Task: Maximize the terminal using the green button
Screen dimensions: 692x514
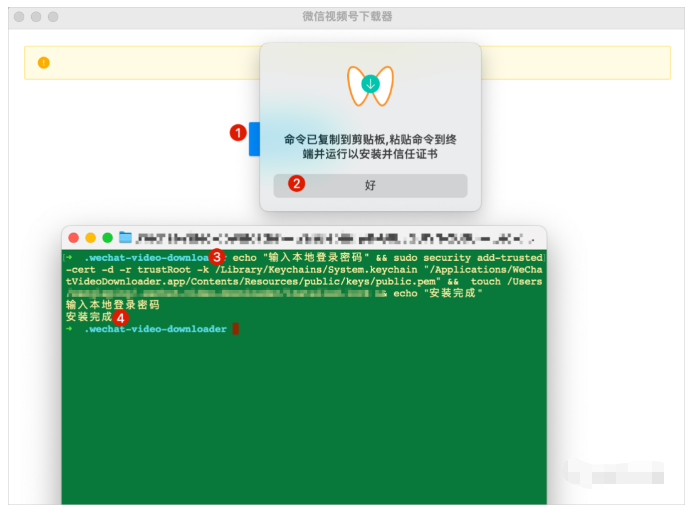Action: pyautogui.click(x=107, y=238)
